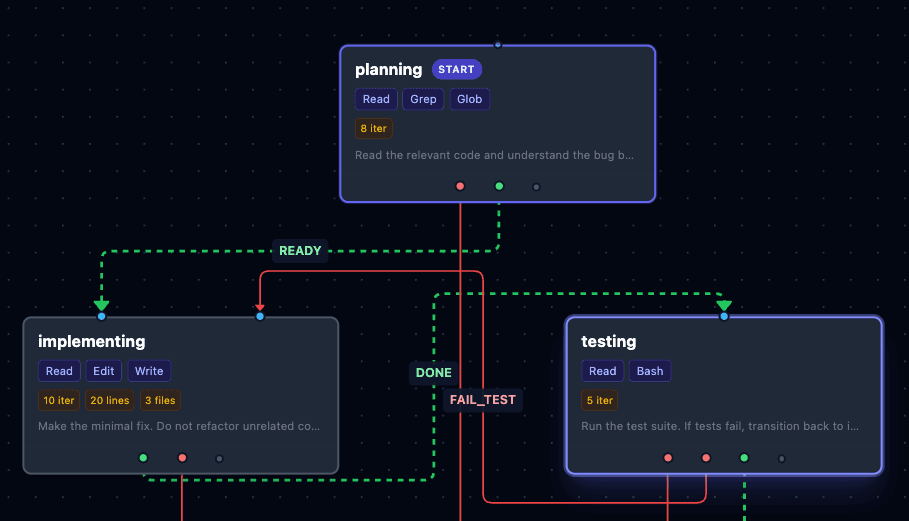Click the Edit tool tag in implementing
The height and width of the screenshot is (521, 909).
pyautogui.click(x=104, y=371)
